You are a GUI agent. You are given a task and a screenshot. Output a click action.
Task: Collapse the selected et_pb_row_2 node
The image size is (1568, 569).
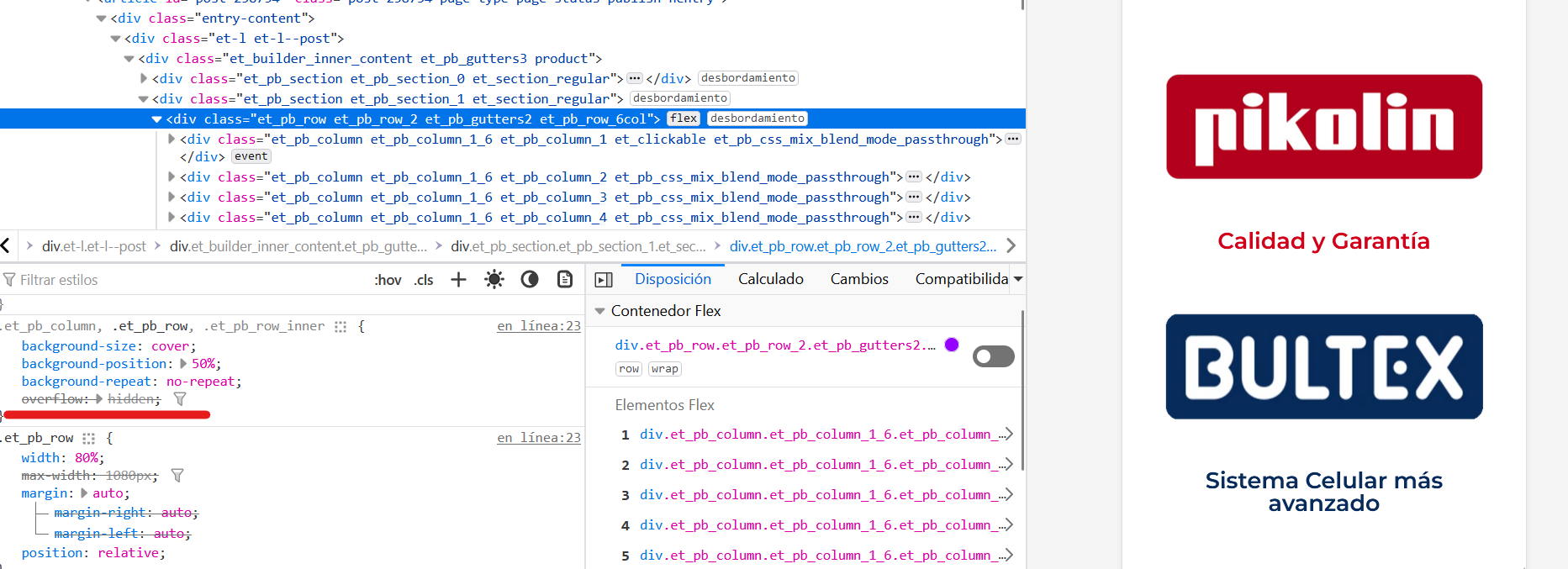tap(157, 119)
